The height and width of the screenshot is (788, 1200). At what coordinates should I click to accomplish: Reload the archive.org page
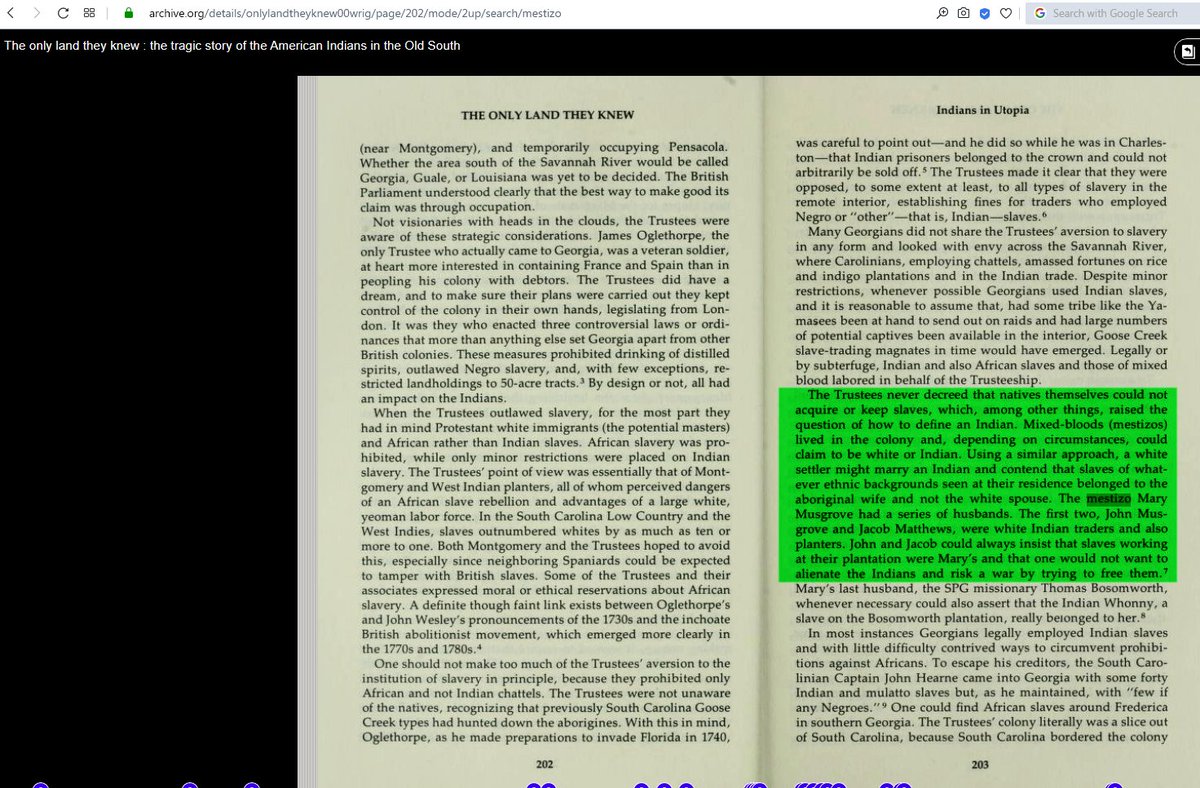(x=63, y=13)
